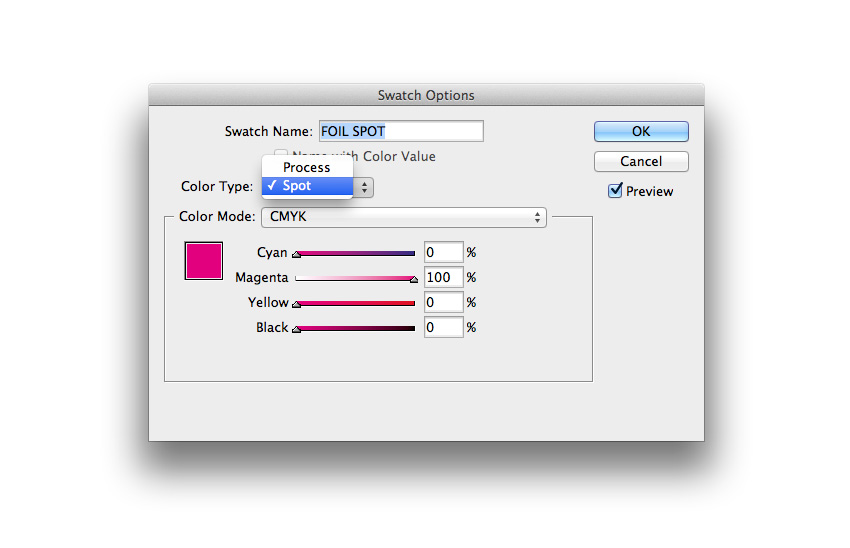The height and width of the screenshot is (548, 850).
Task: Click the Yellow percentage value field
Action: 443,302
